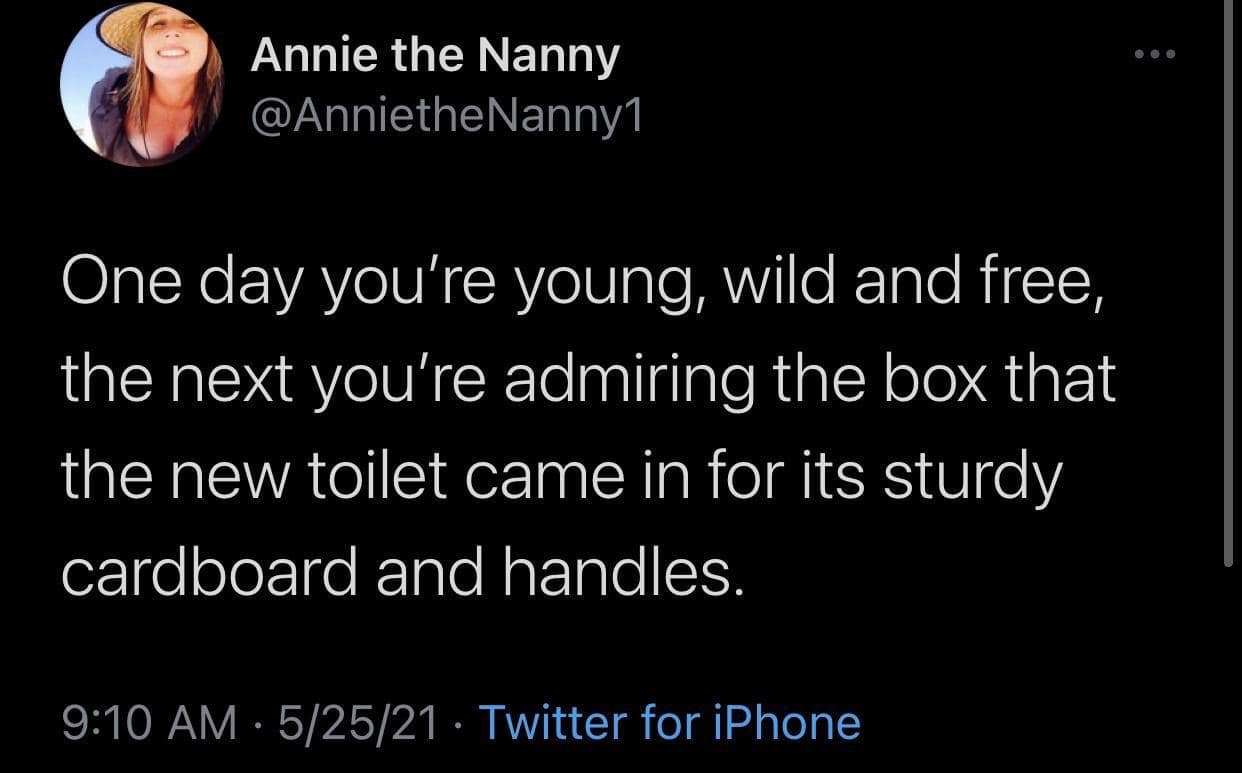1242x773 pixels.
Task: Click the 9:10 AM timestamp
Action: coord(149,722)
